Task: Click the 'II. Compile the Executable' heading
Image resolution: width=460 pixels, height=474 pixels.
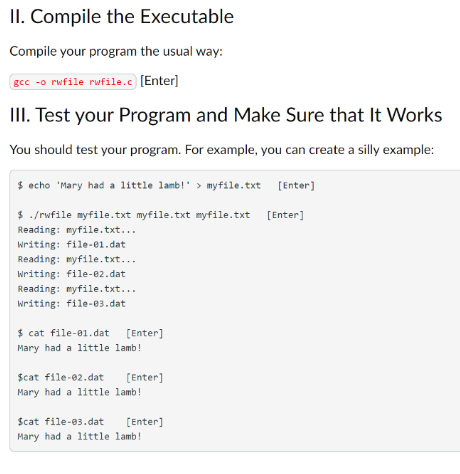Action: click(122, 17)
